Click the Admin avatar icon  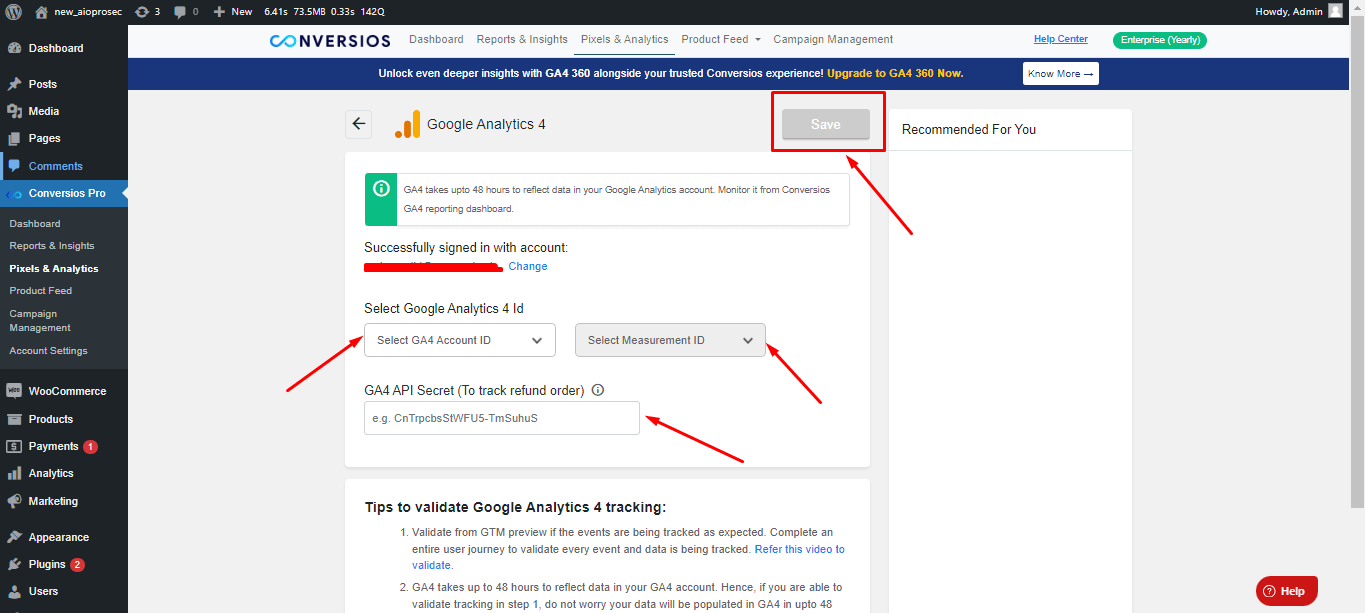point(1335,11)
